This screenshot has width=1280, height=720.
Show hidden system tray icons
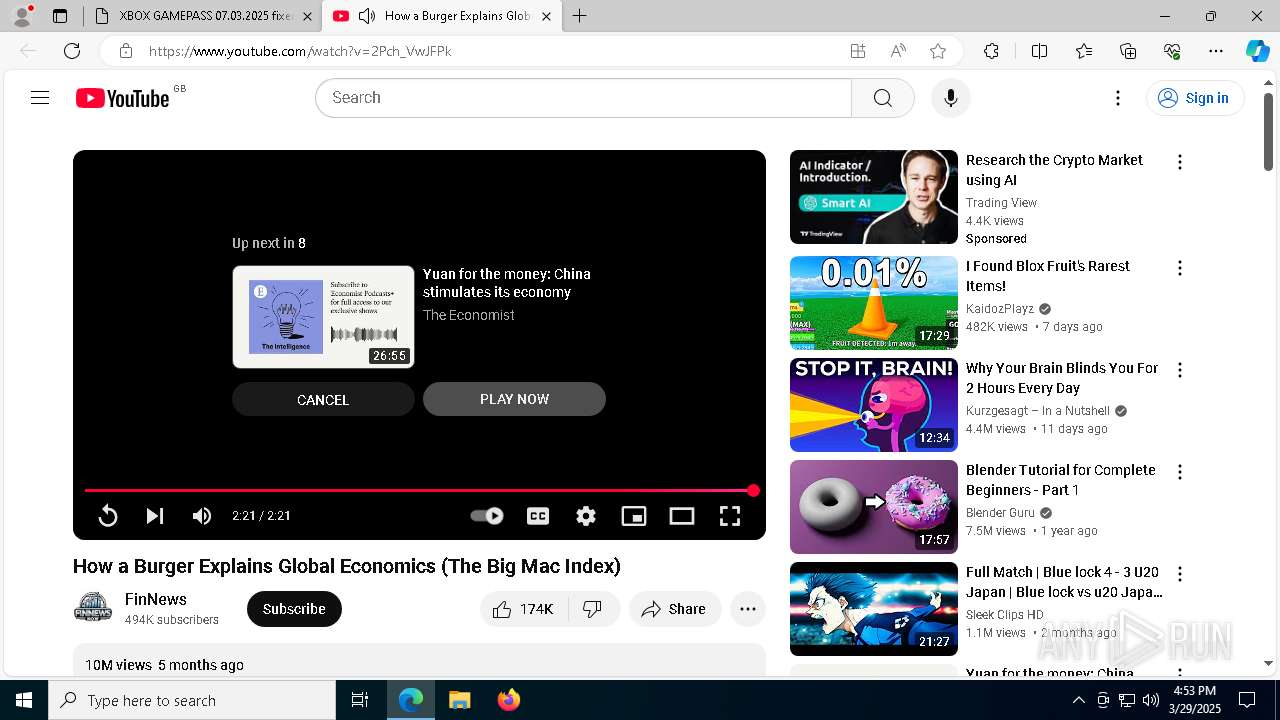1078,700
